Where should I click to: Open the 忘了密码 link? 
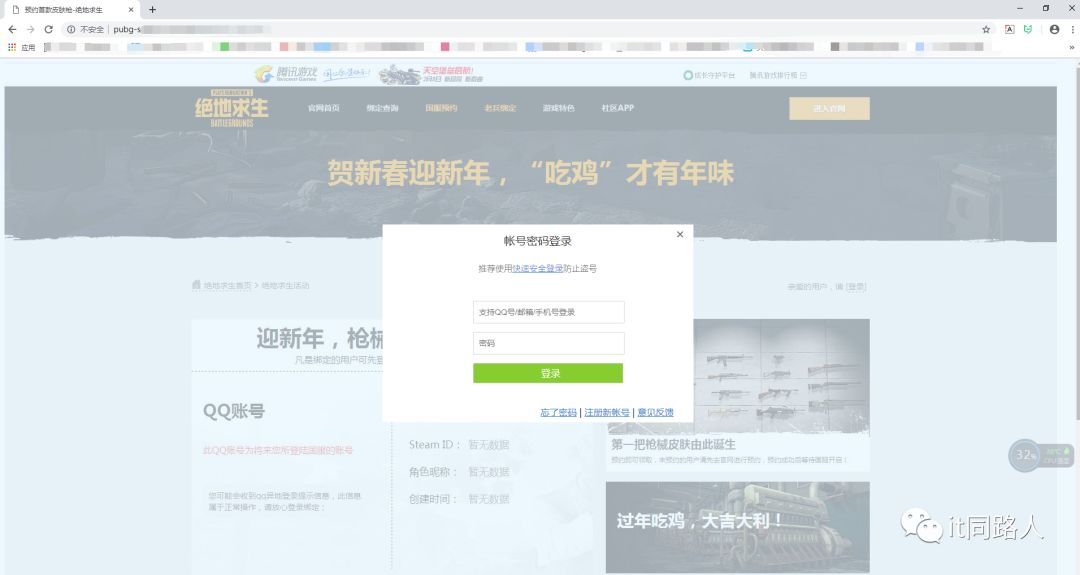pyautogui.click(x=558, y=412)
